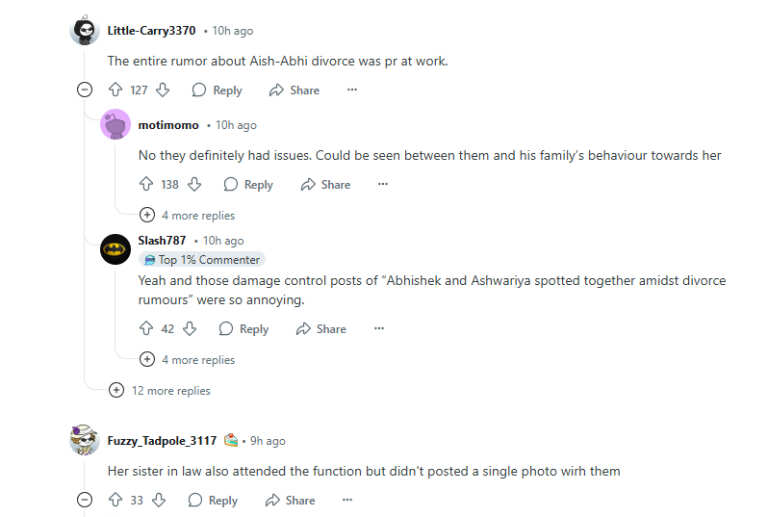
Task: Share Little-Carry3370's comment
Action: [x=294, y=90]
